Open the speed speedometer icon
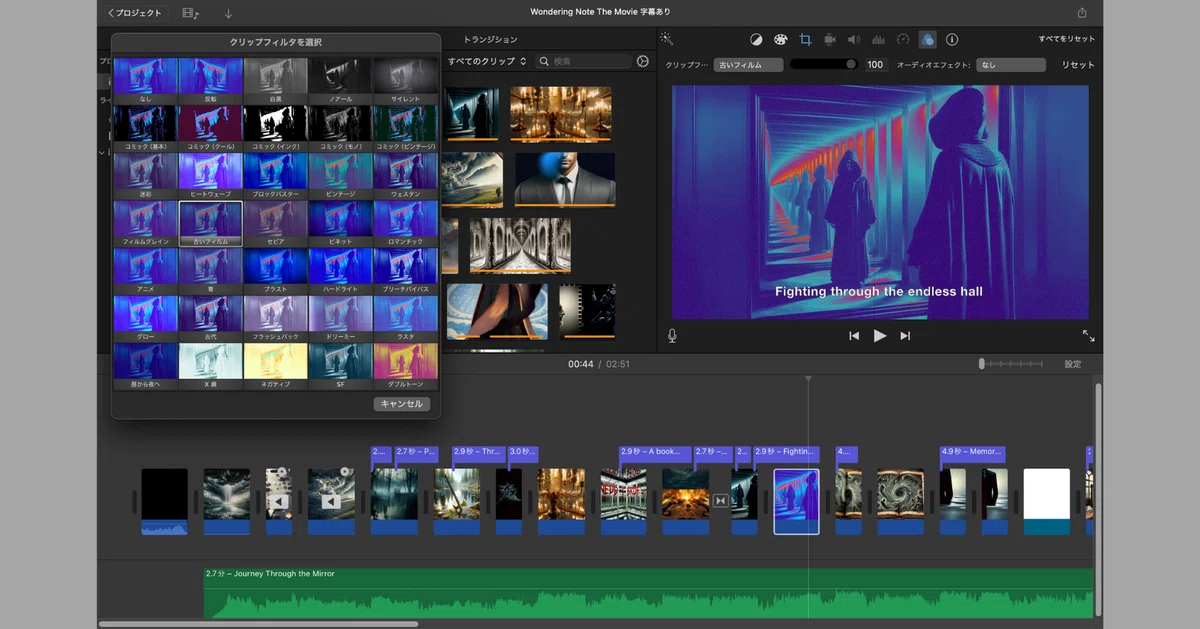The image size is (1200, 629). pyautogui.click(x=903, y=40)
